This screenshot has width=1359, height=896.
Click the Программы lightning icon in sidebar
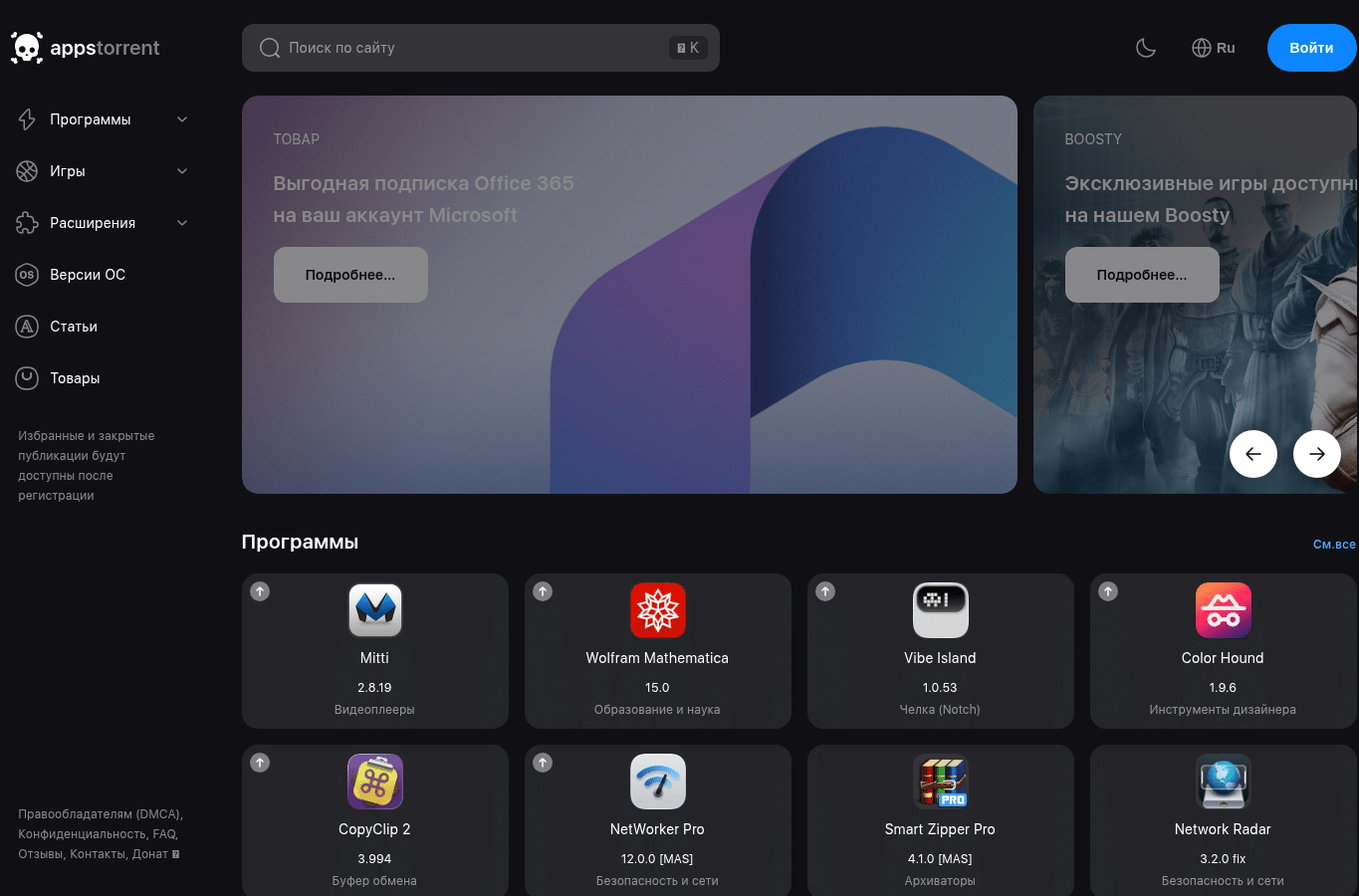pos(27,119)
